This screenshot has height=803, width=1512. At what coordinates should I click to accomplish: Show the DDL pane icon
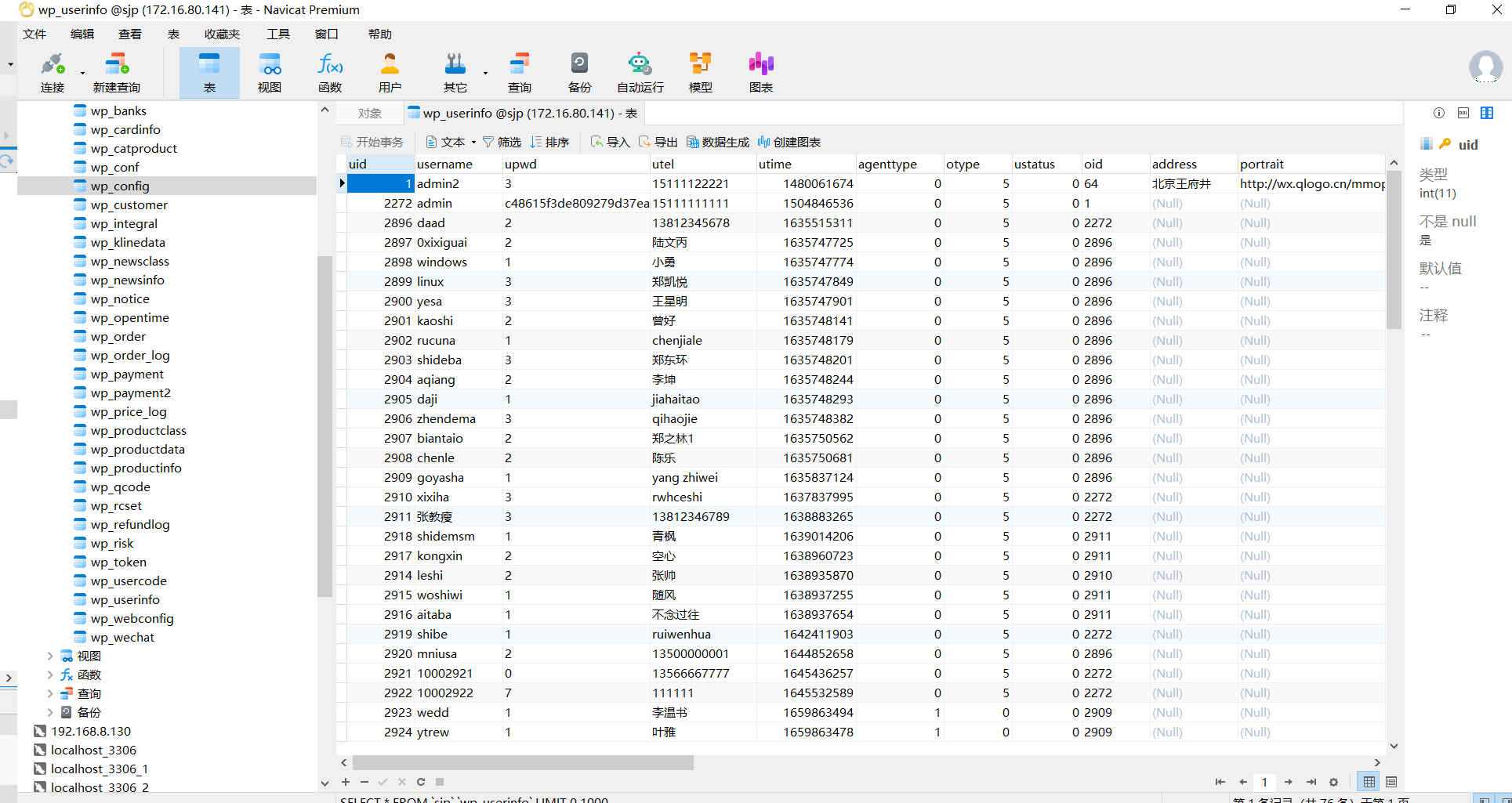[x=1463, y=113]
